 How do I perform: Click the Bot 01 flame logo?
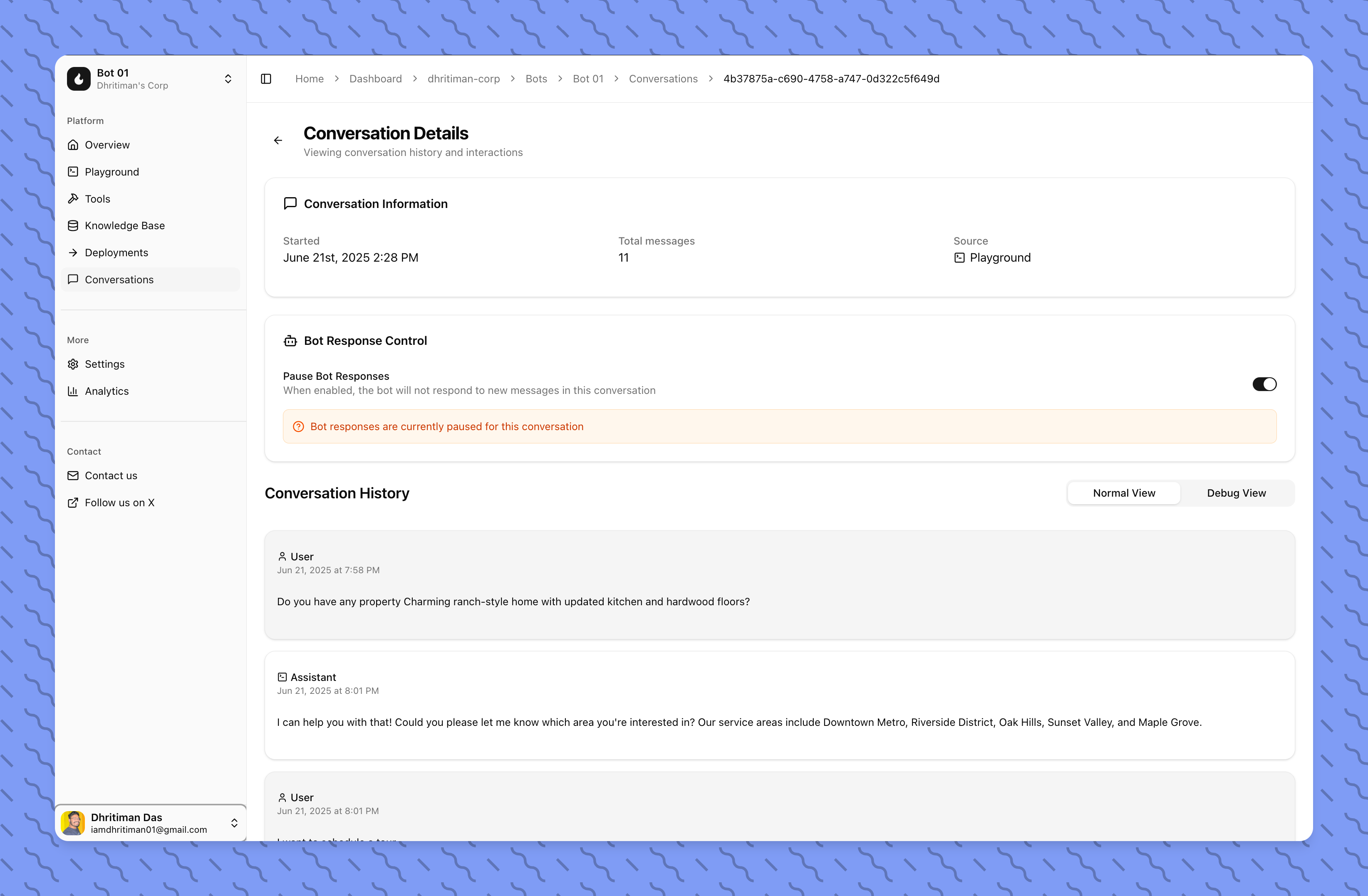click(79, 79)
